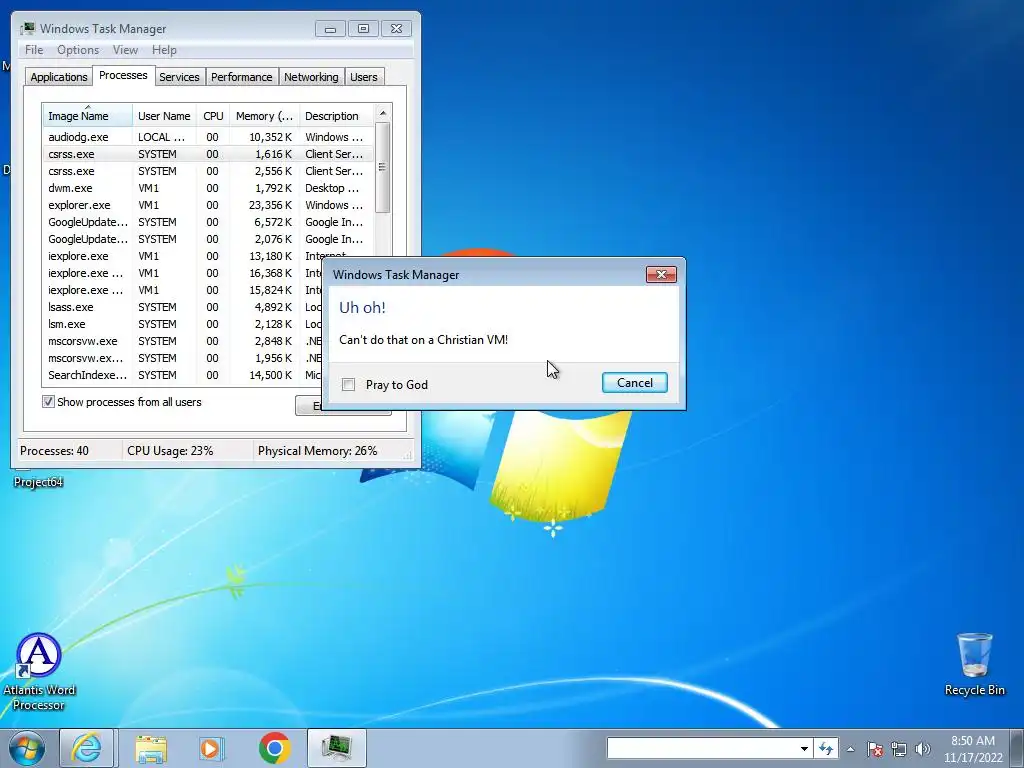Image resolution: width=1024 pixels, height=768 pixels.
Task: Sort by User Name column header
Action: pos(164,116)
